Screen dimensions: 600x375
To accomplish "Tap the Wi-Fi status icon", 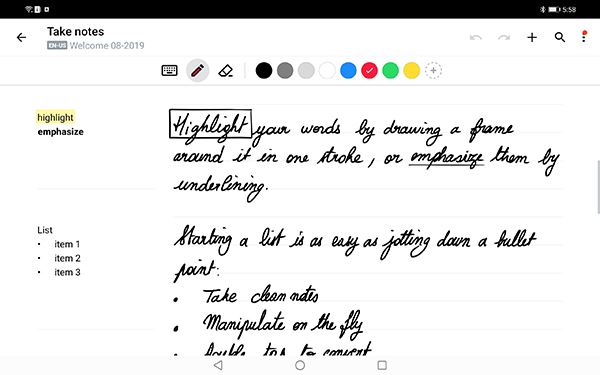I will coord(29,9).
